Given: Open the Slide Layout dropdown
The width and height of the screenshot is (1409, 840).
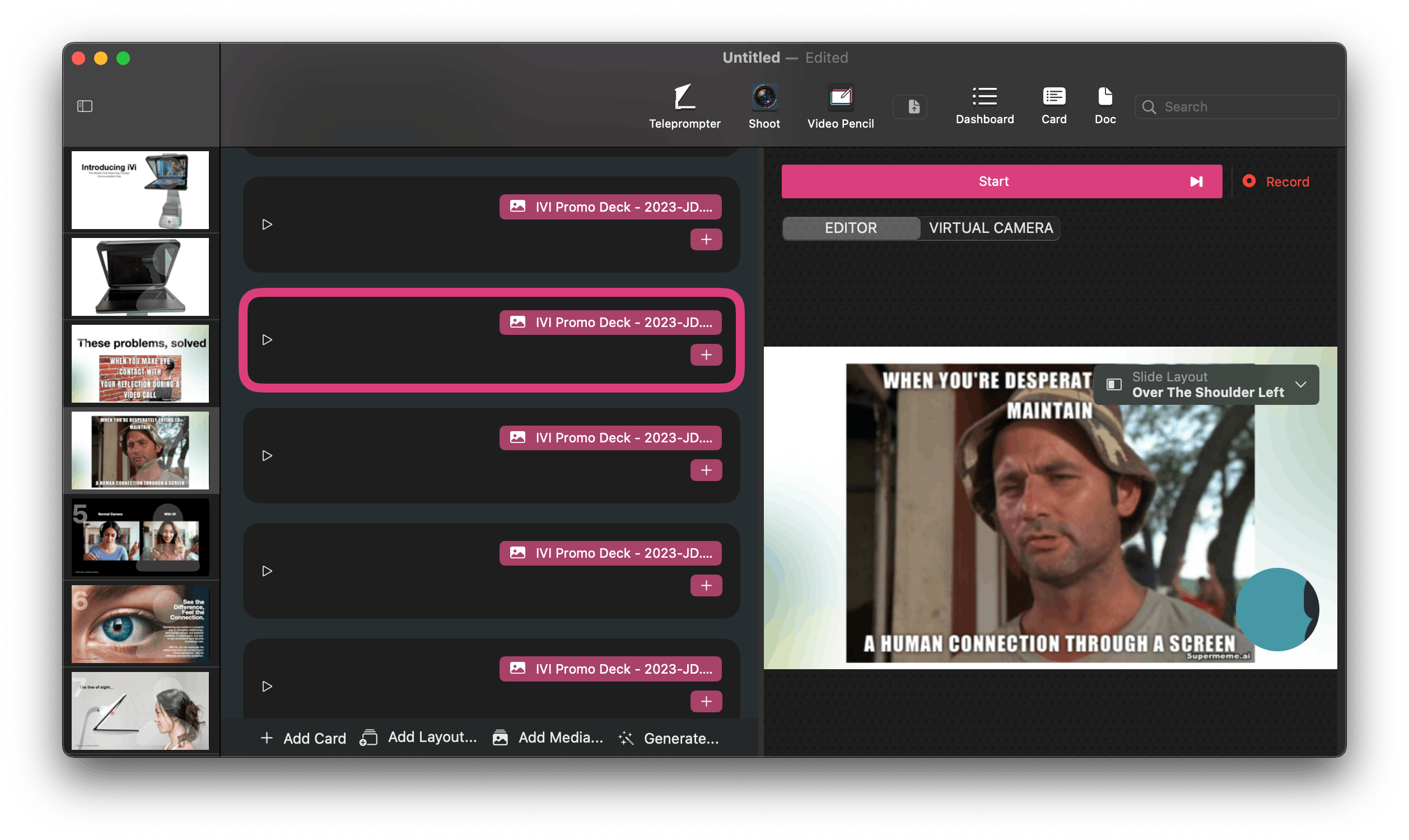Looking at the screenshot, I should click(1207, 385).
